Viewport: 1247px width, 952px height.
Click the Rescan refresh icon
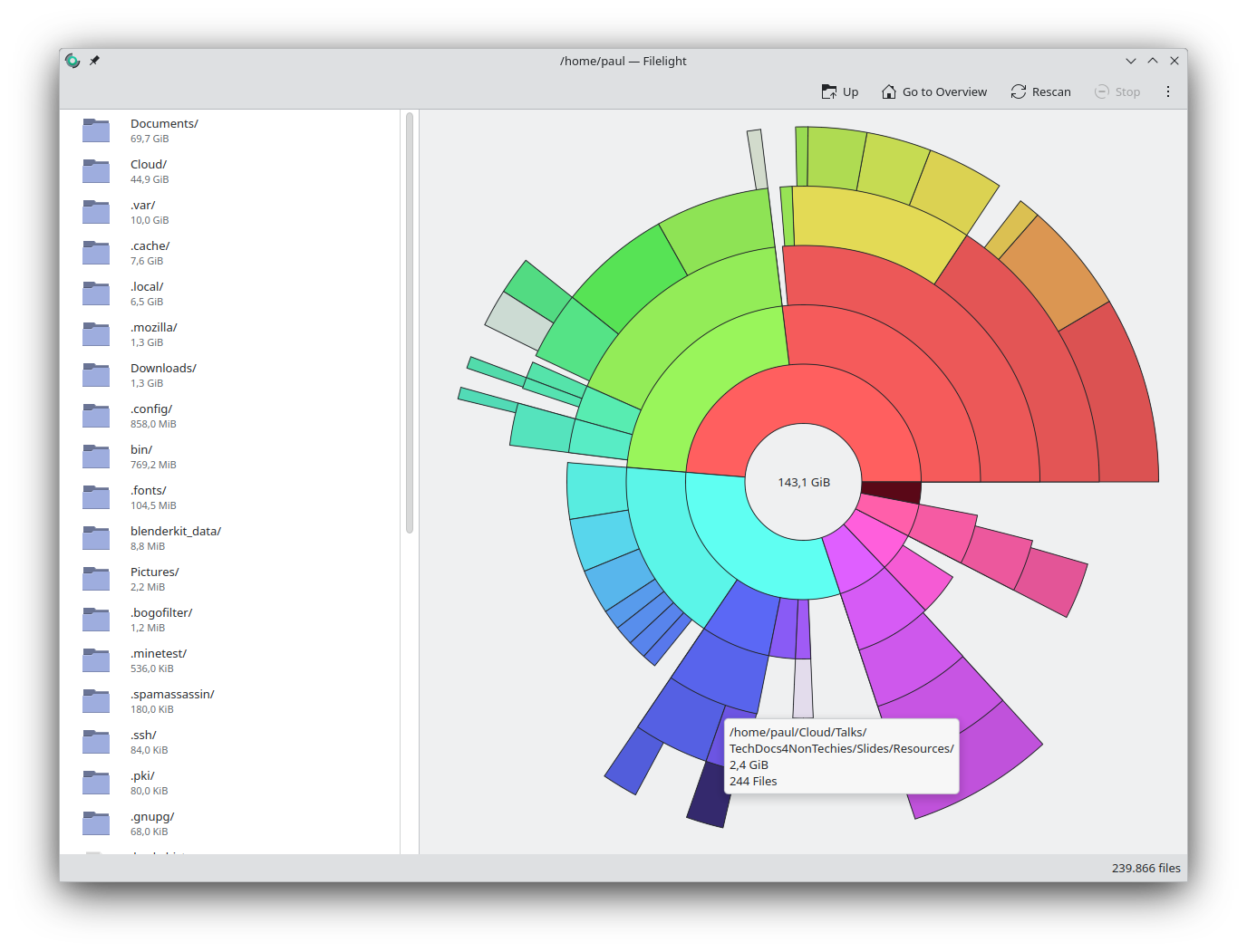1019,91
